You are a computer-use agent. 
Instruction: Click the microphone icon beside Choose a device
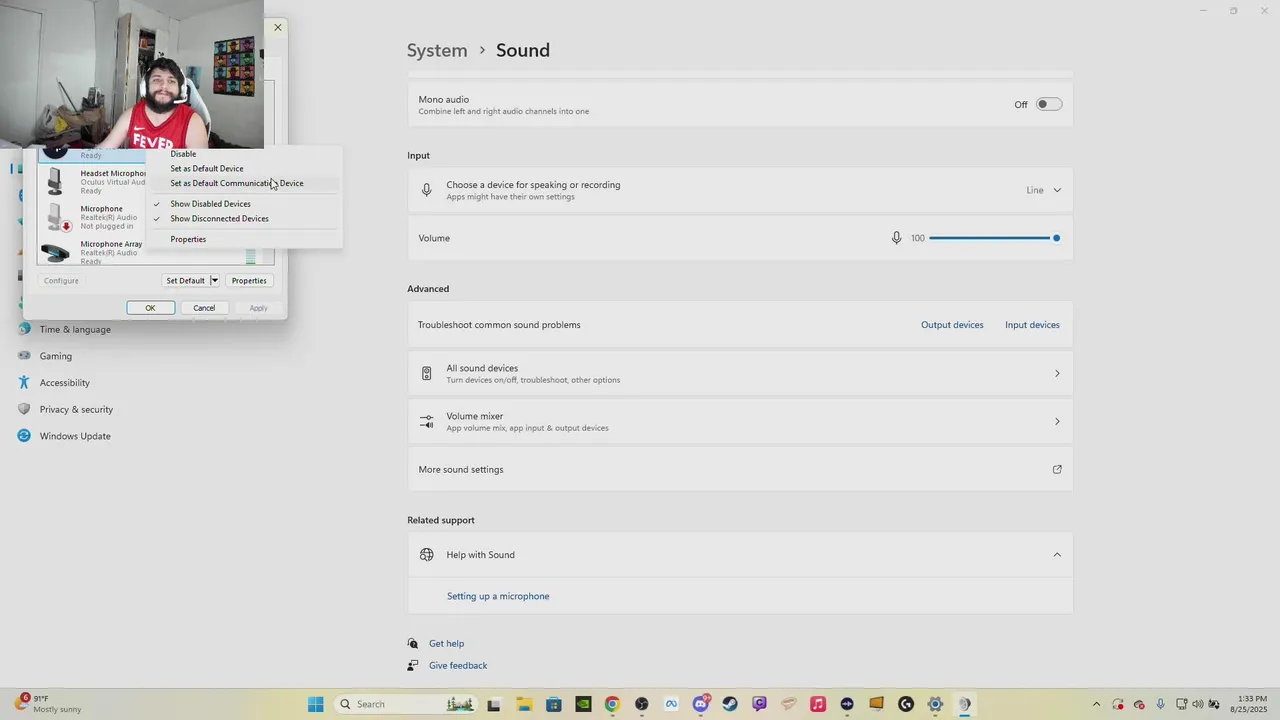tap(427, 190)
